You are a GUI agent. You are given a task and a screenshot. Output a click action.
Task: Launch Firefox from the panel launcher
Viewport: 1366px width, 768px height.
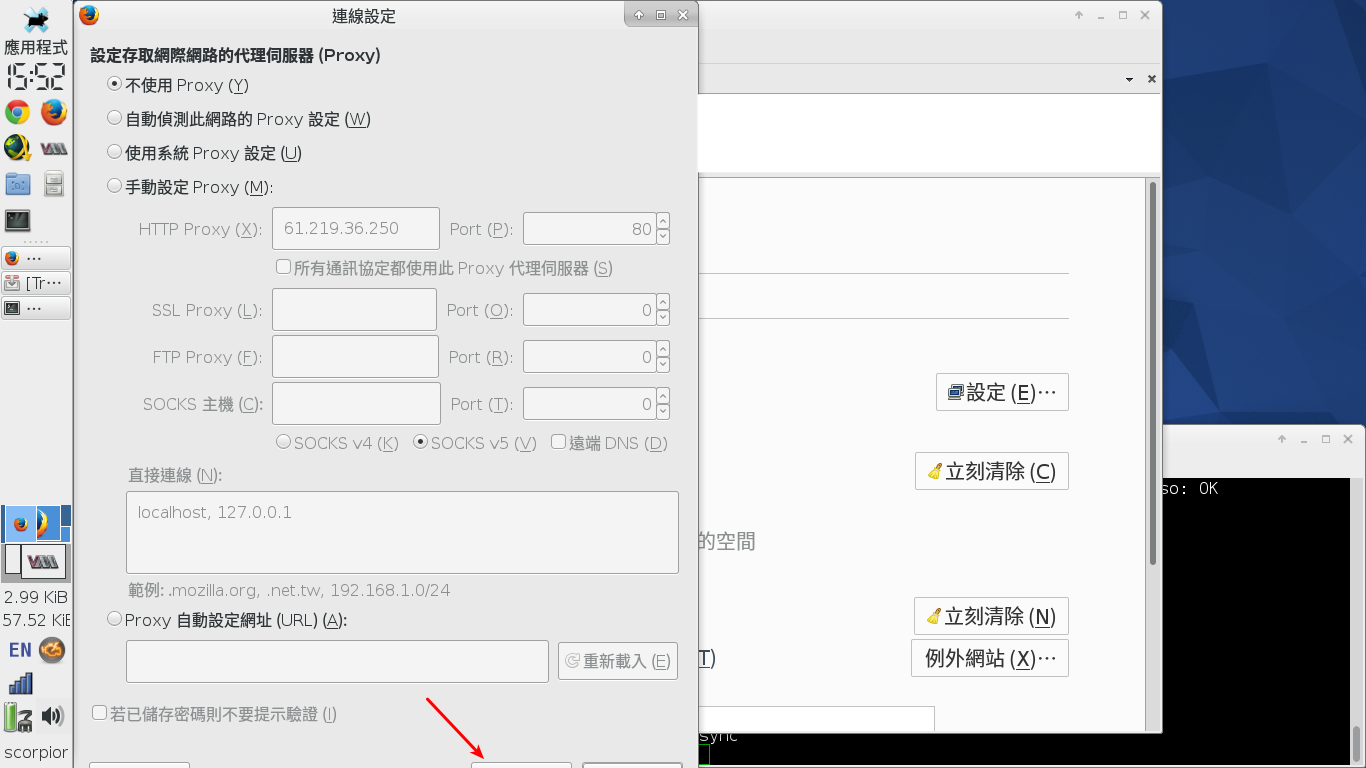54,112
